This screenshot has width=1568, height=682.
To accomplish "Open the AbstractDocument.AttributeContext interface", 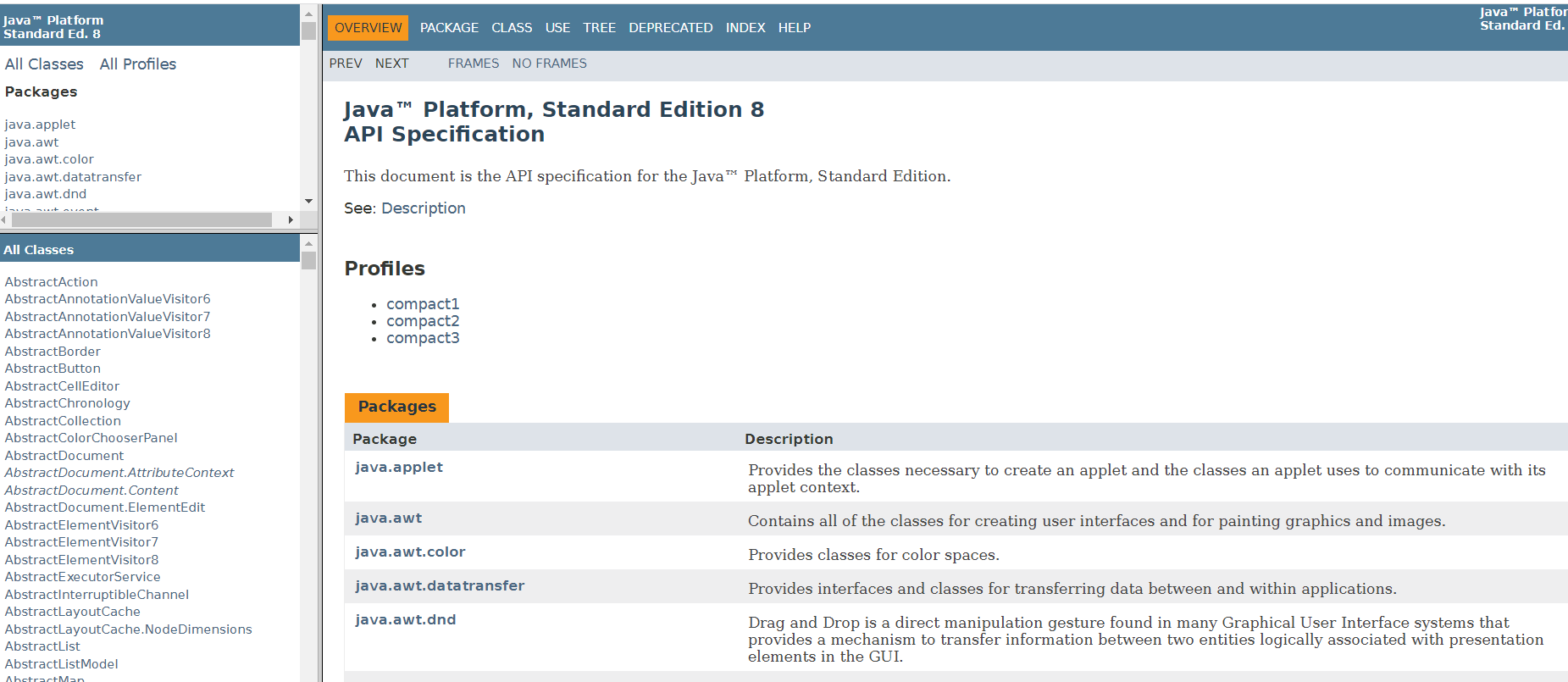I will pyautogui.click(x=119, y=473).
